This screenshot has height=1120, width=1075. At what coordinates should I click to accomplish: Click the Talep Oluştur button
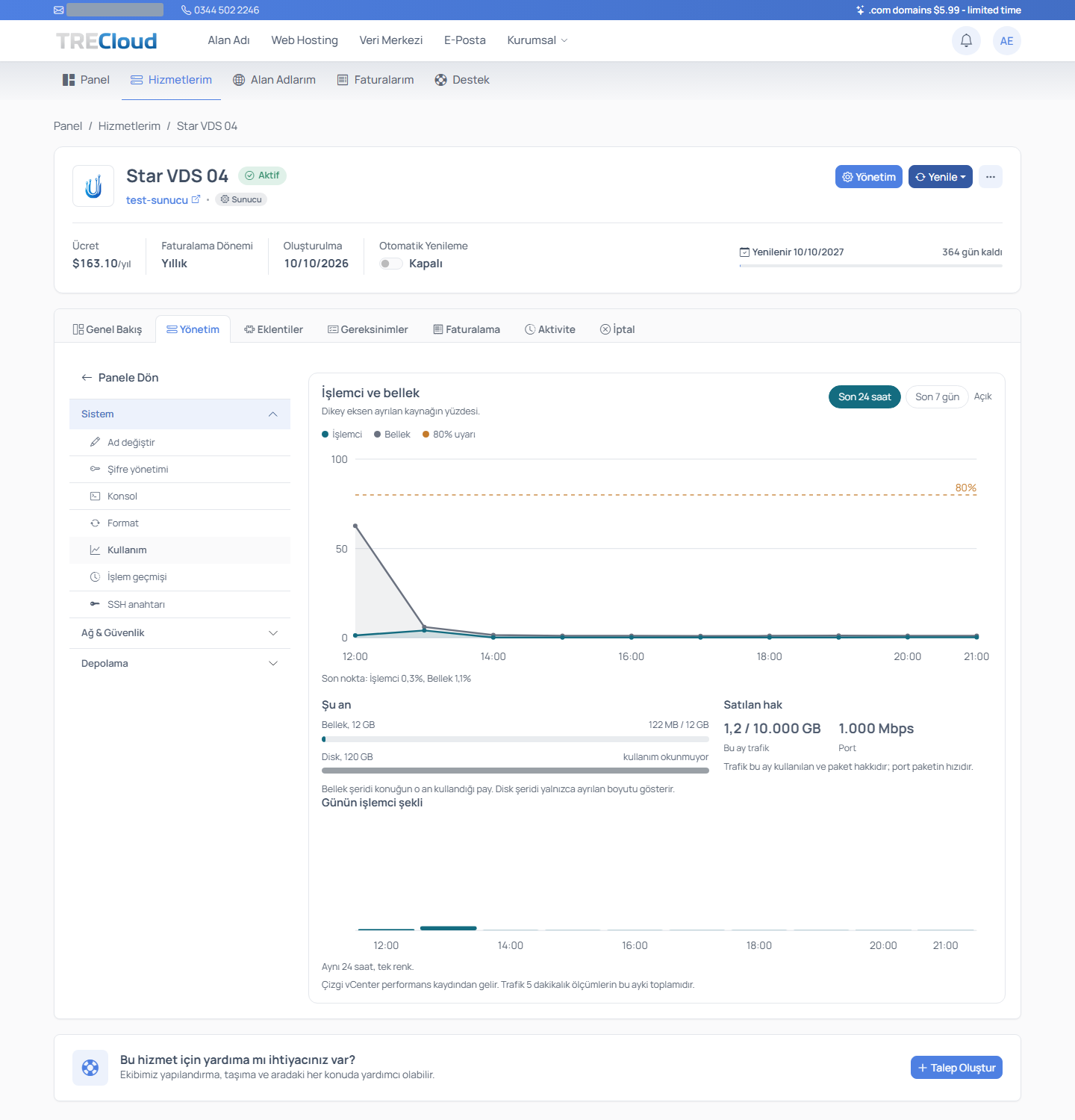click(956, 1068)
